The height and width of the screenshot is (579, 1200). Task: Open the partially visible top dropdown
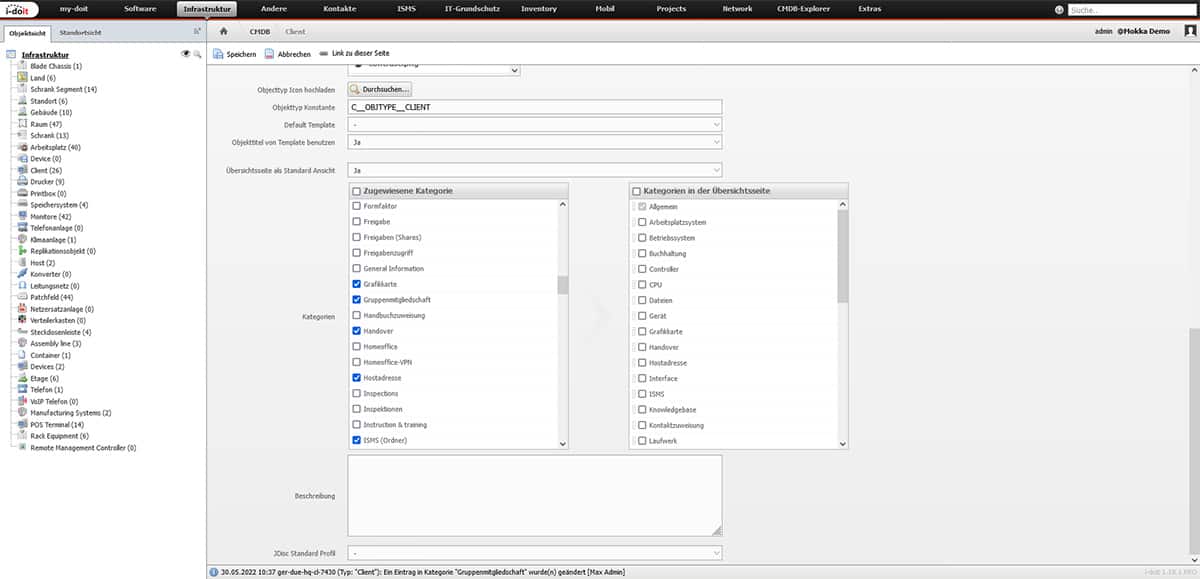coord(435,70)
